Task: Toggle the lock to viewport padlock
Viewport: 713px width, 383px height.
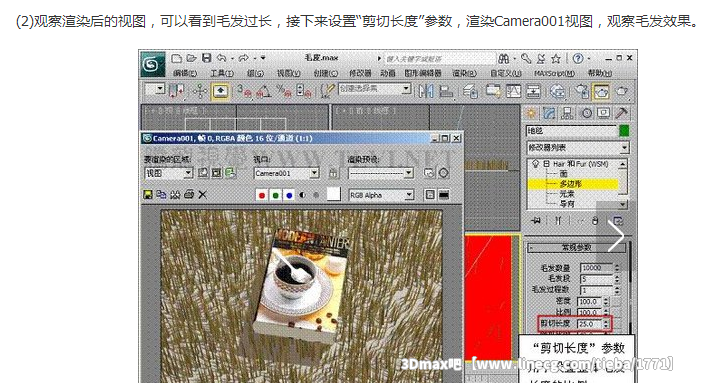Action: pyautogui.click(x=333, y=173)
